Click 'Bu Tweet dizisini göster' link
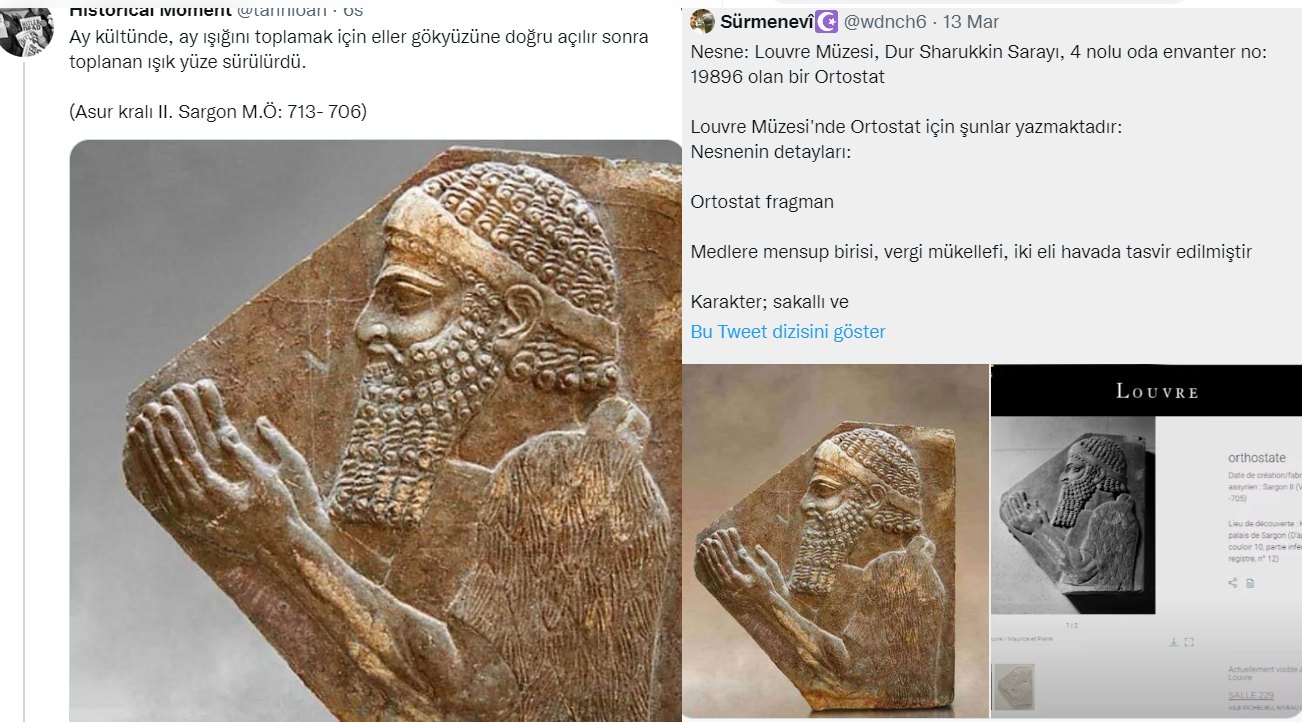Viewport: 1302px width, 722px height. pos(788,332)
